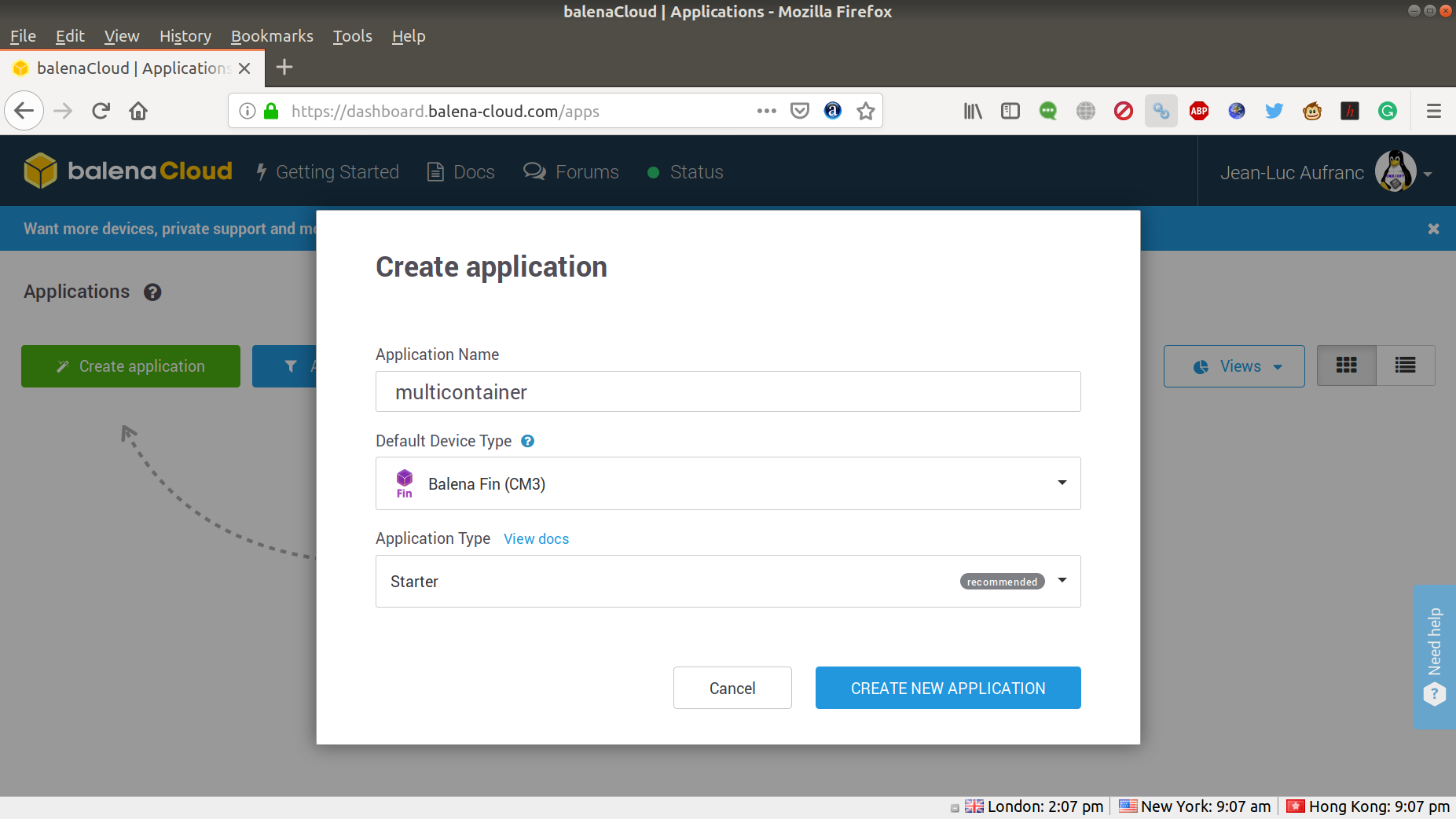The height and width of the screenshot is (819, 1456).
Task: Switch to grid view layout
Action: pyautogui.click(x=1347, y=365)
